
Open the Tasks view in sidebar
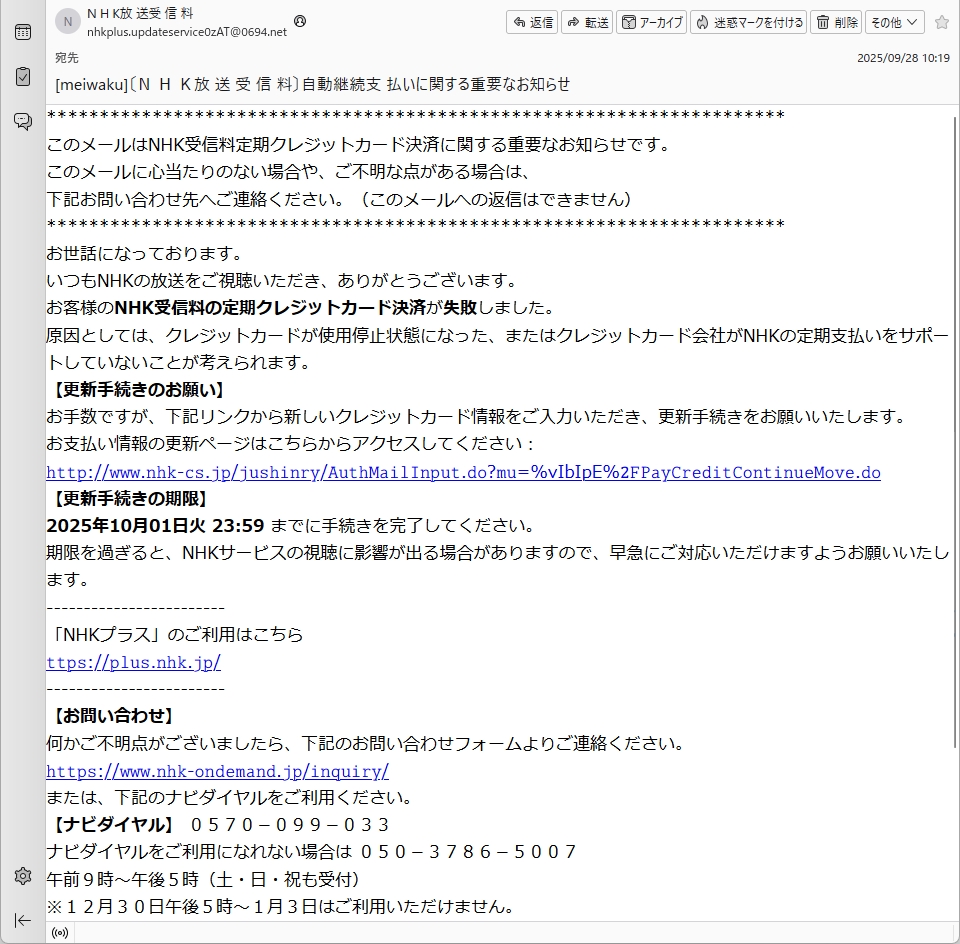22,76
